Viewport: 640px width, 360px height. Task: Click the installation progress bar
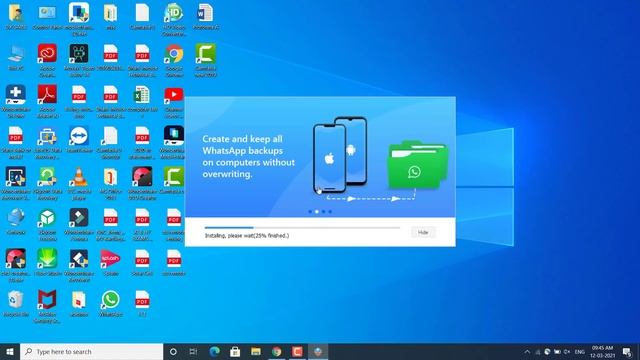click(302, 227)
